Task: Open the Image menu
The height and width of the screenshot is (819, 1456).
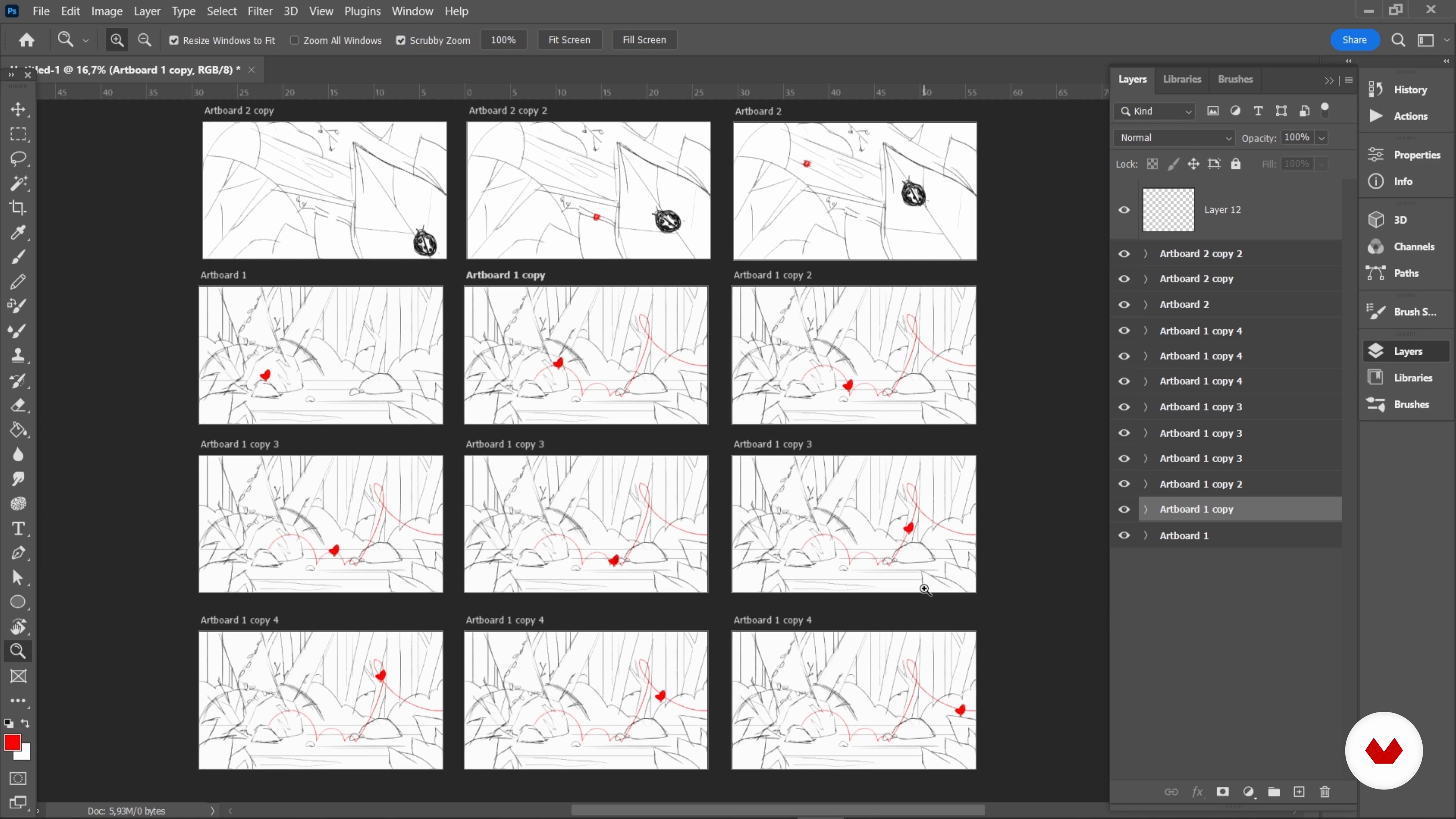Action: click(x=107, y=11)
